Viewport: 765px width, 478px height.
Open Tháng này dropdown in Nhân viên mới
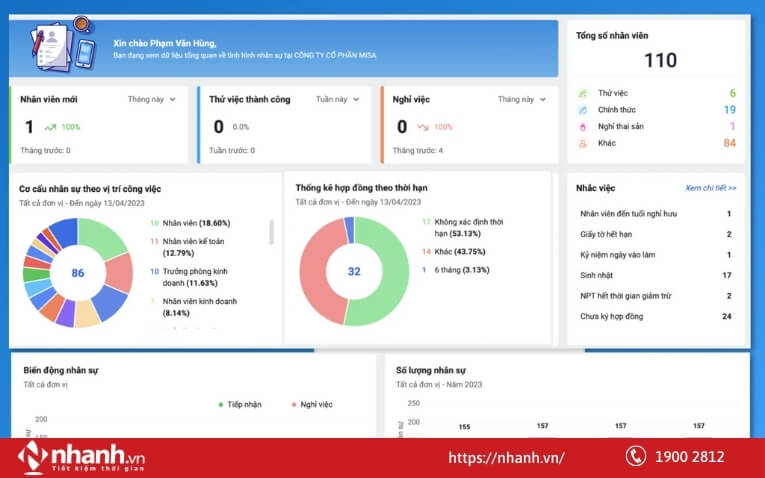click(152, 100)
